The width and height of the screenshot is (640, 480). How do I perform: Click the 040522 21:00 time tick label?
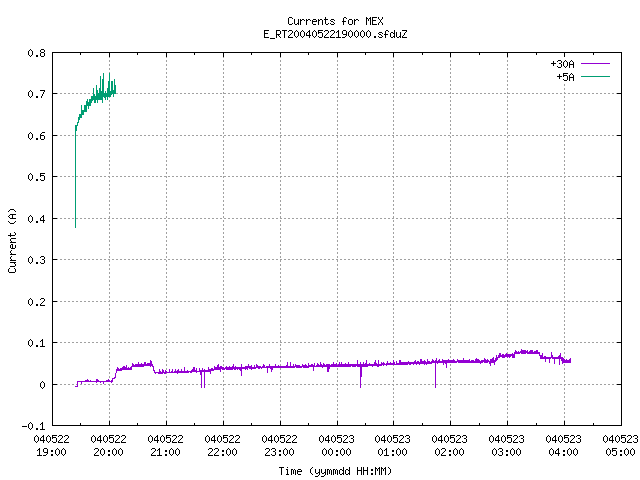click(166, 445)
